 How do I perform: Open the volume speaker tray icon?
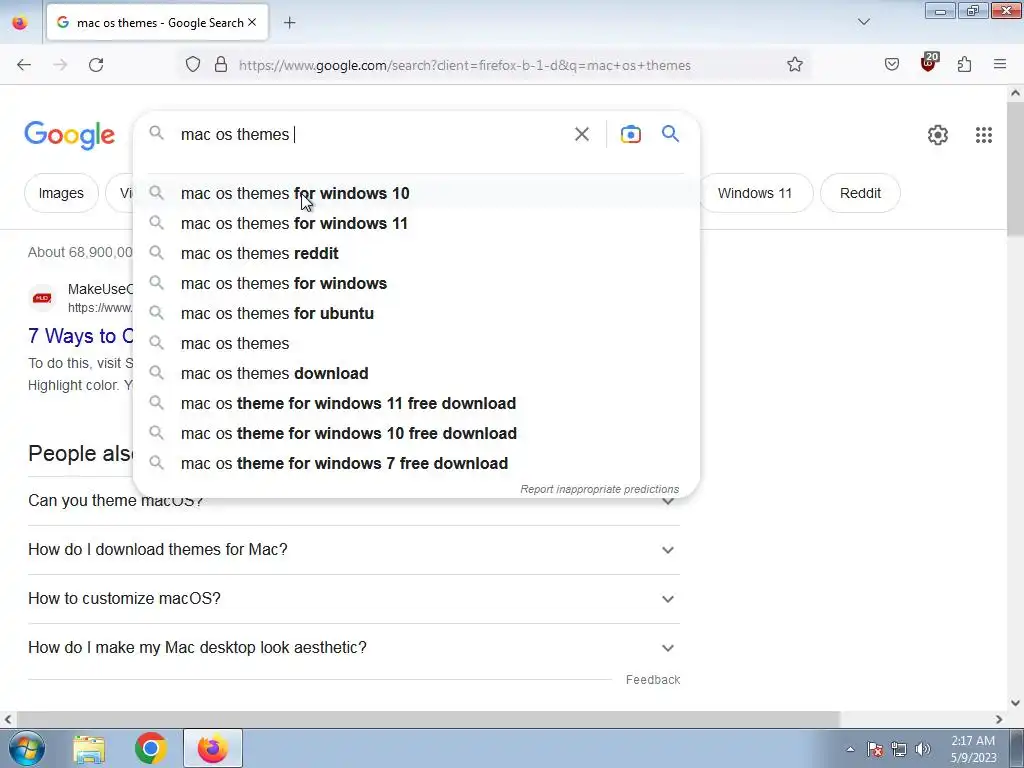coord(923,749)
